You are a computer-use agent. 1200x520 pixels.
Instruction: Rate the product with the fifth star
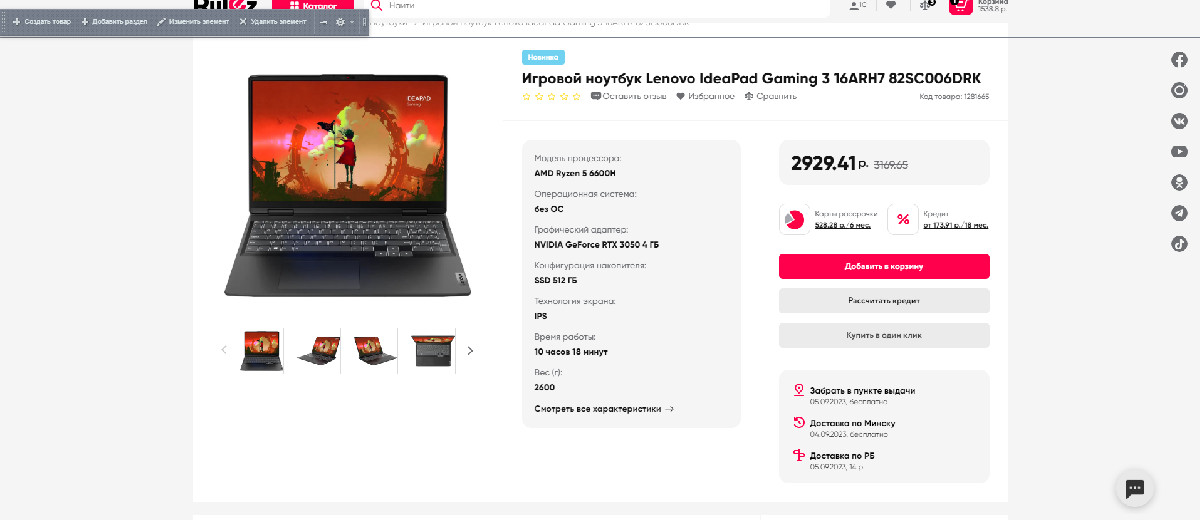pyautogui.click(x=576, y=96)
